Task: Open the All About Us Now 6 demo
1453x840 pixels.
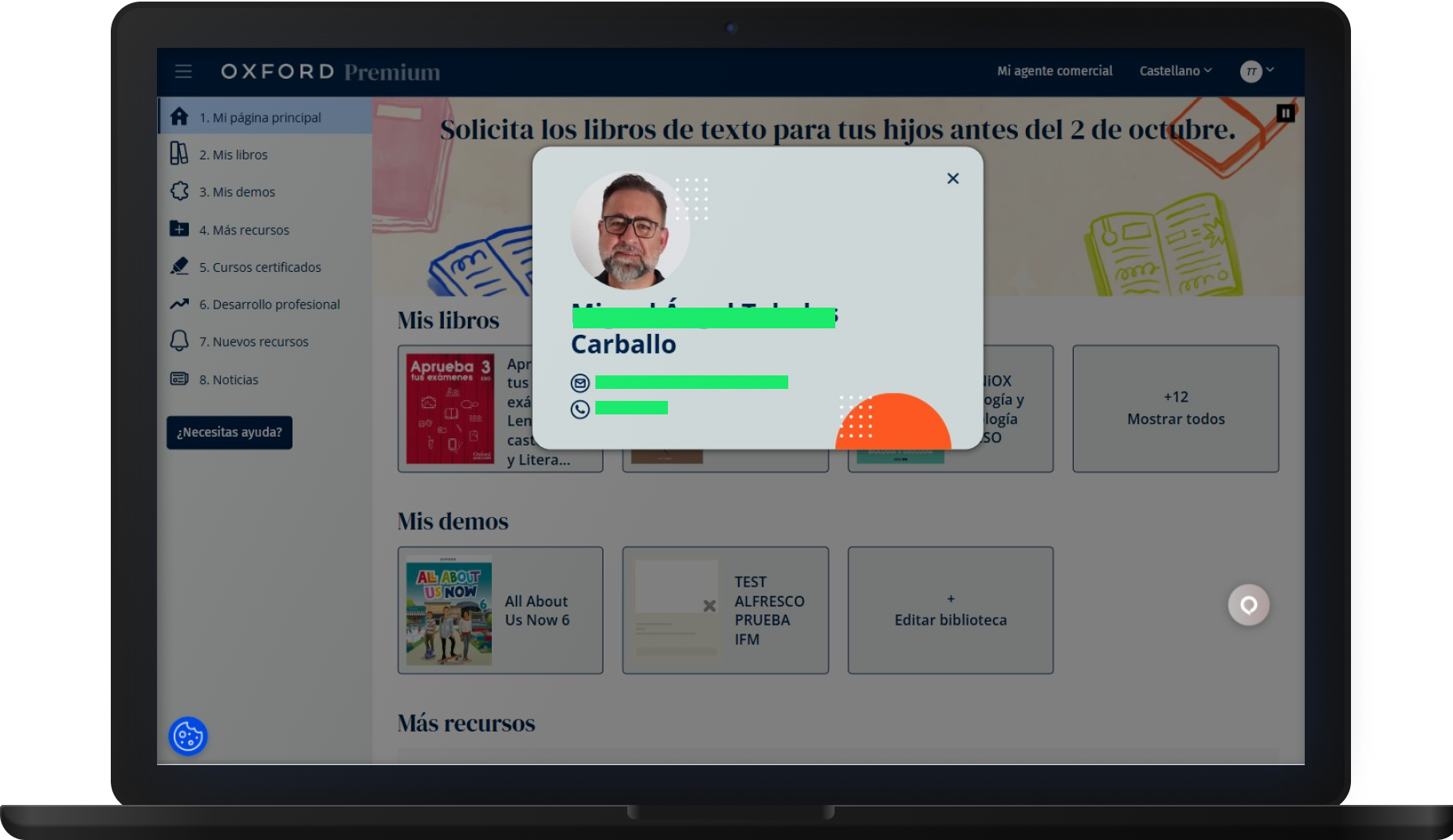Action: coord(501,610)
